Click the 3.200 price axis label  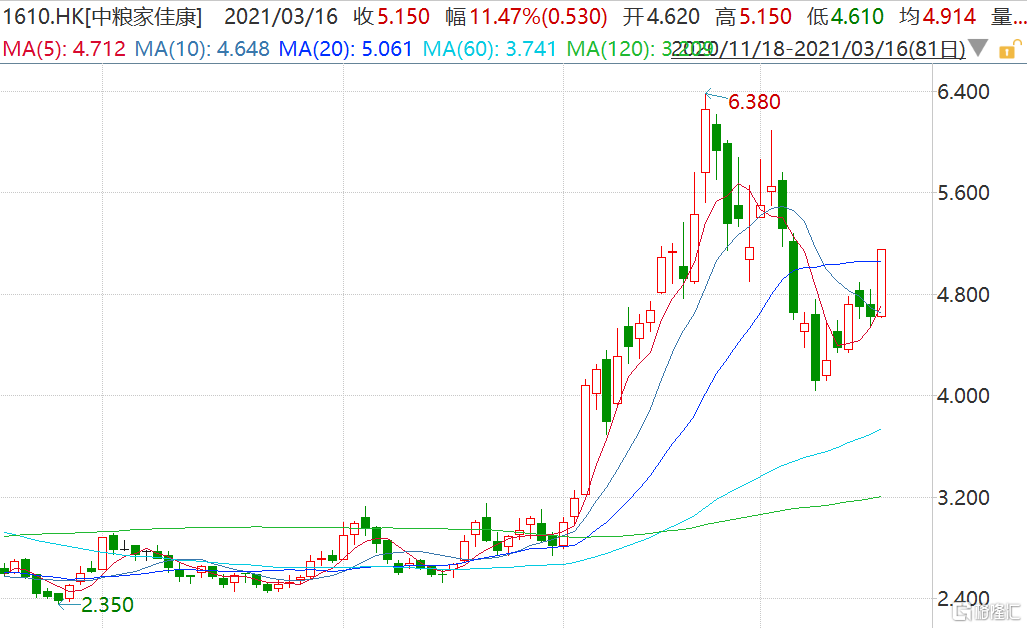tap(961, 498)
